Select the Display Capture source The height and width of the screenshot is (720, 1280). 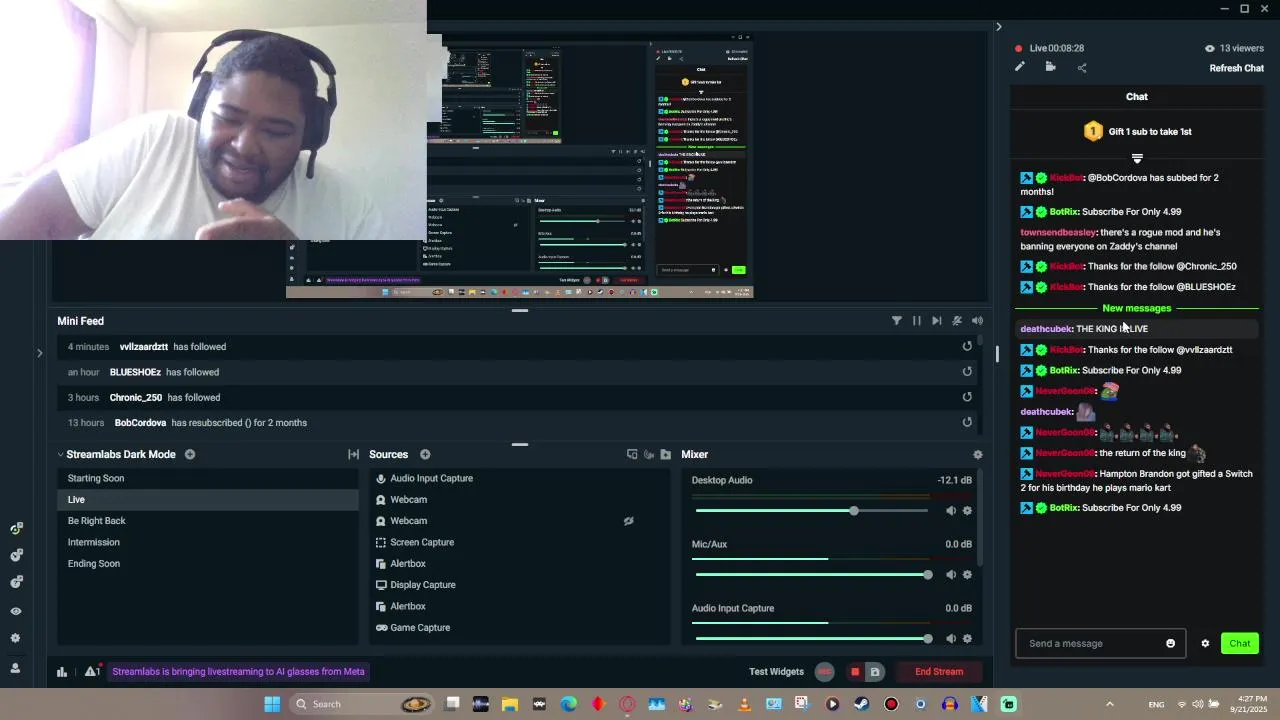[x=520, y=585]
